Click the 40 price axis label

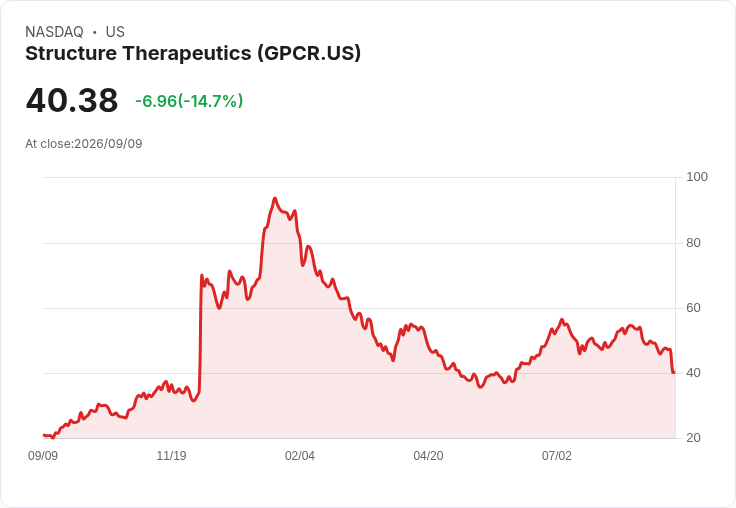[x=693, y=373]
